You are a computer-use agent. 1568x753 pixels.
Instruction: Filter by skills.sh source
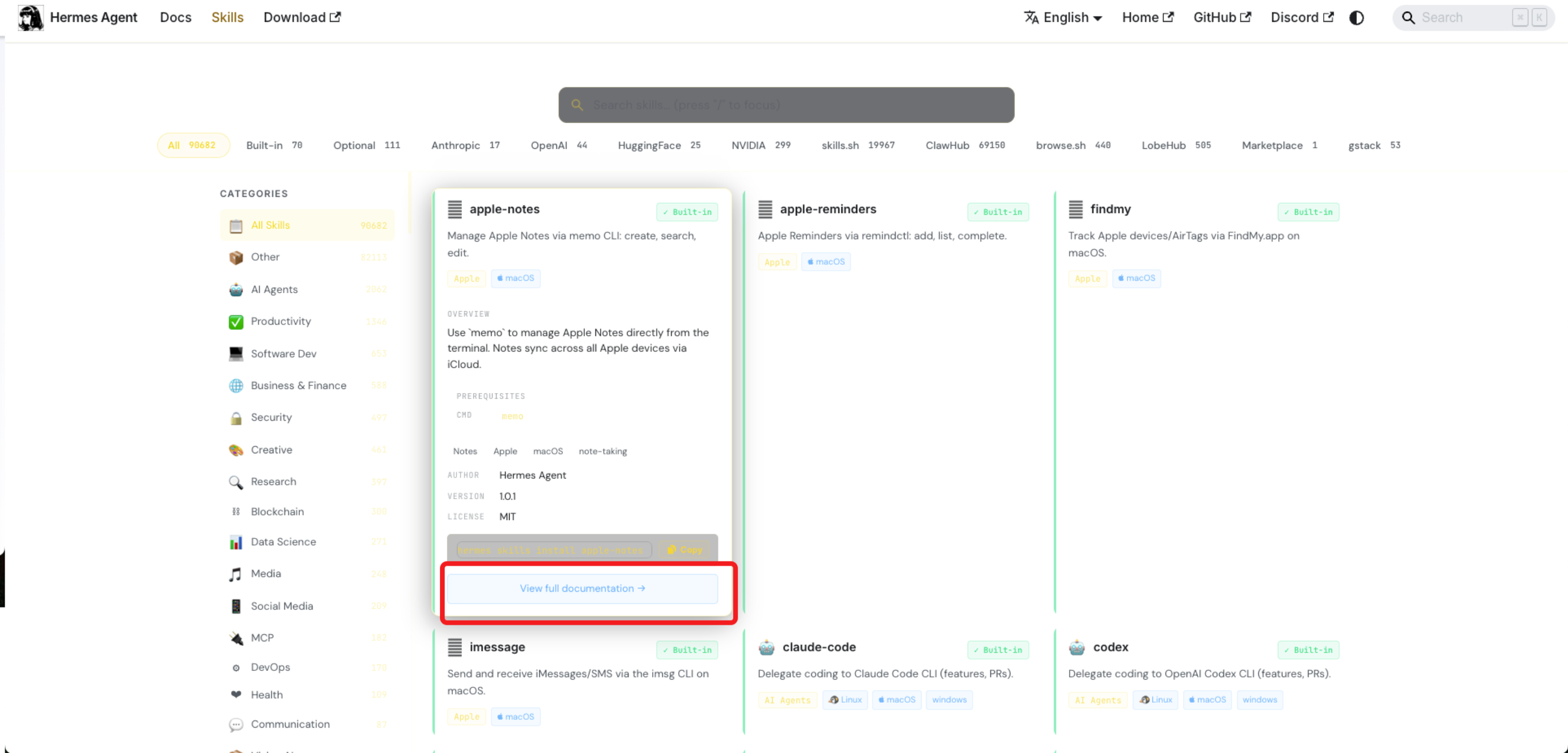click(x=858, y=145)
